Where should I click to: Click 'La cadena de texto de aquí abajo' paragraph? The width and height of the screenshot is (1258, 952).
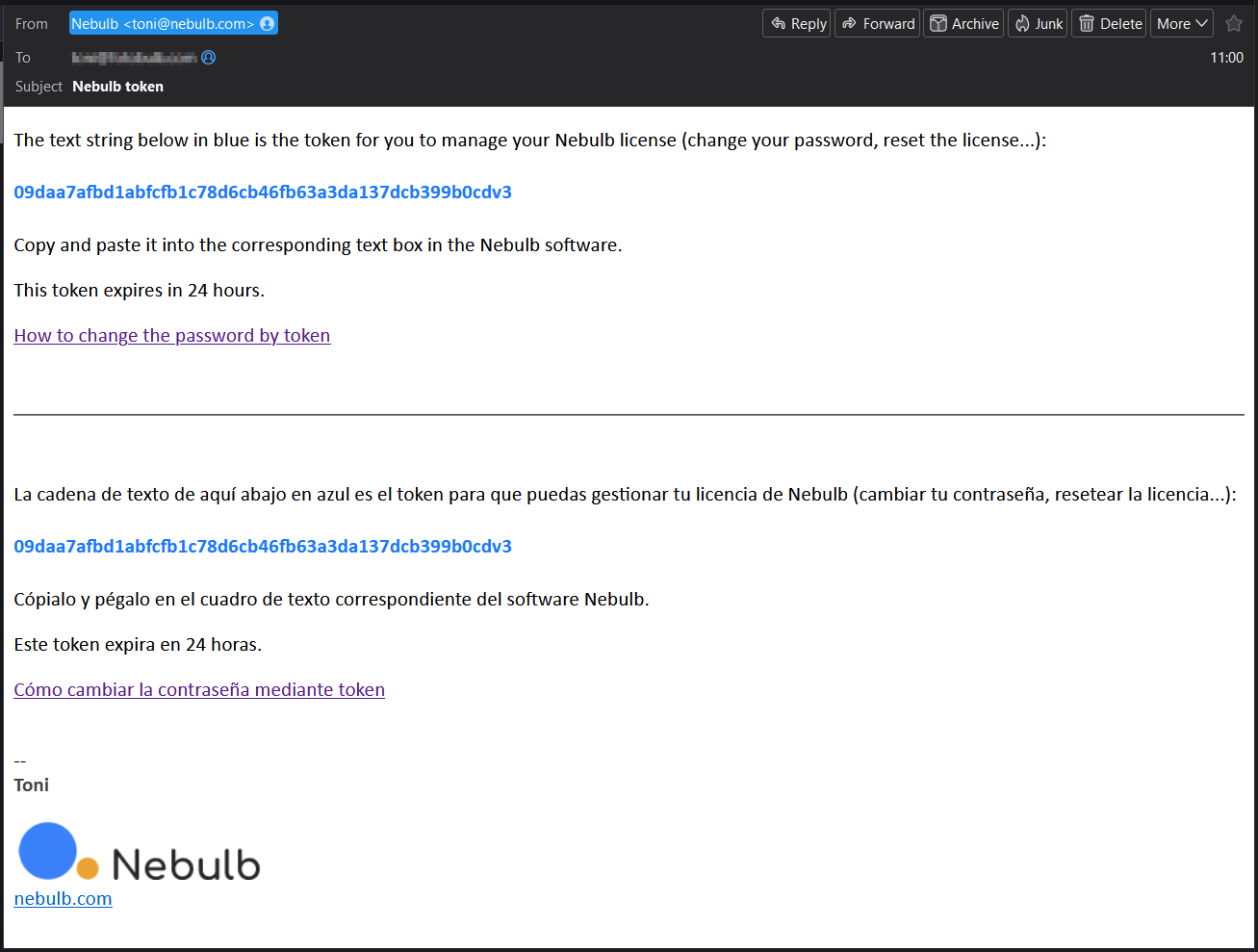tap(625, 494)
